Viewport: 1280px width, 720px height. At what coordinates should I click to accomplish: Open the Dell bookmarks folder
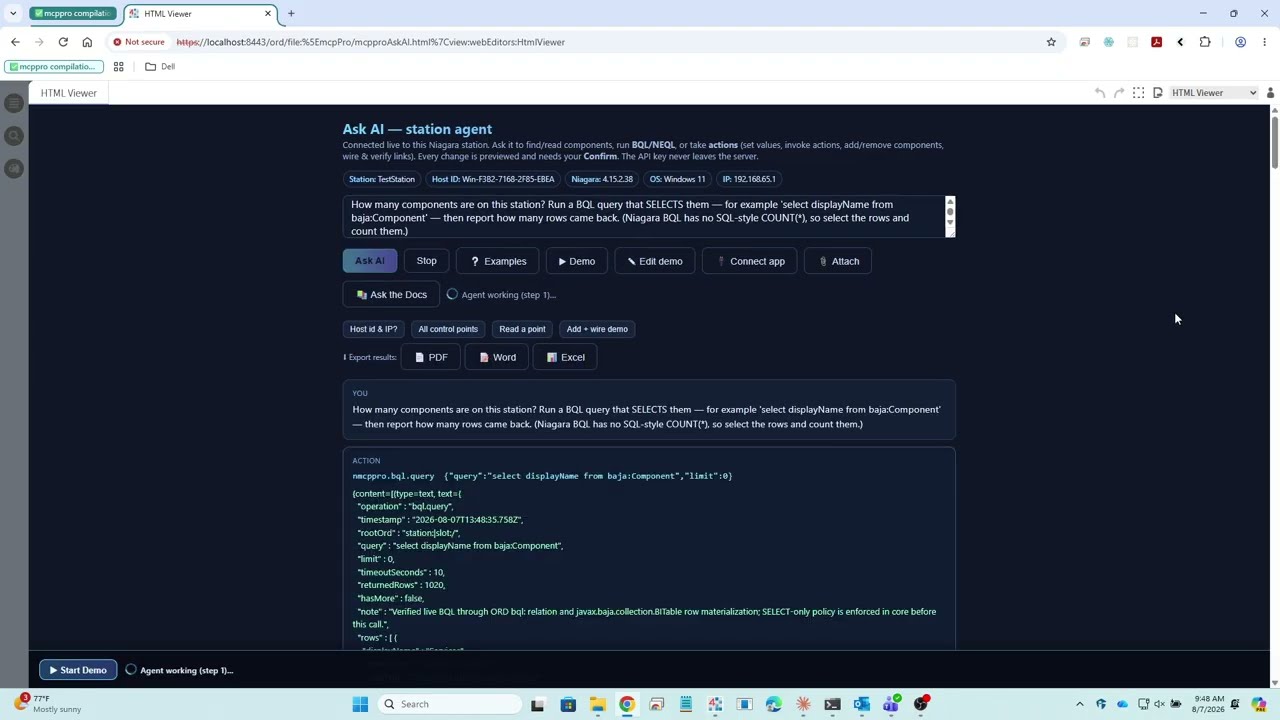point(160,67)
